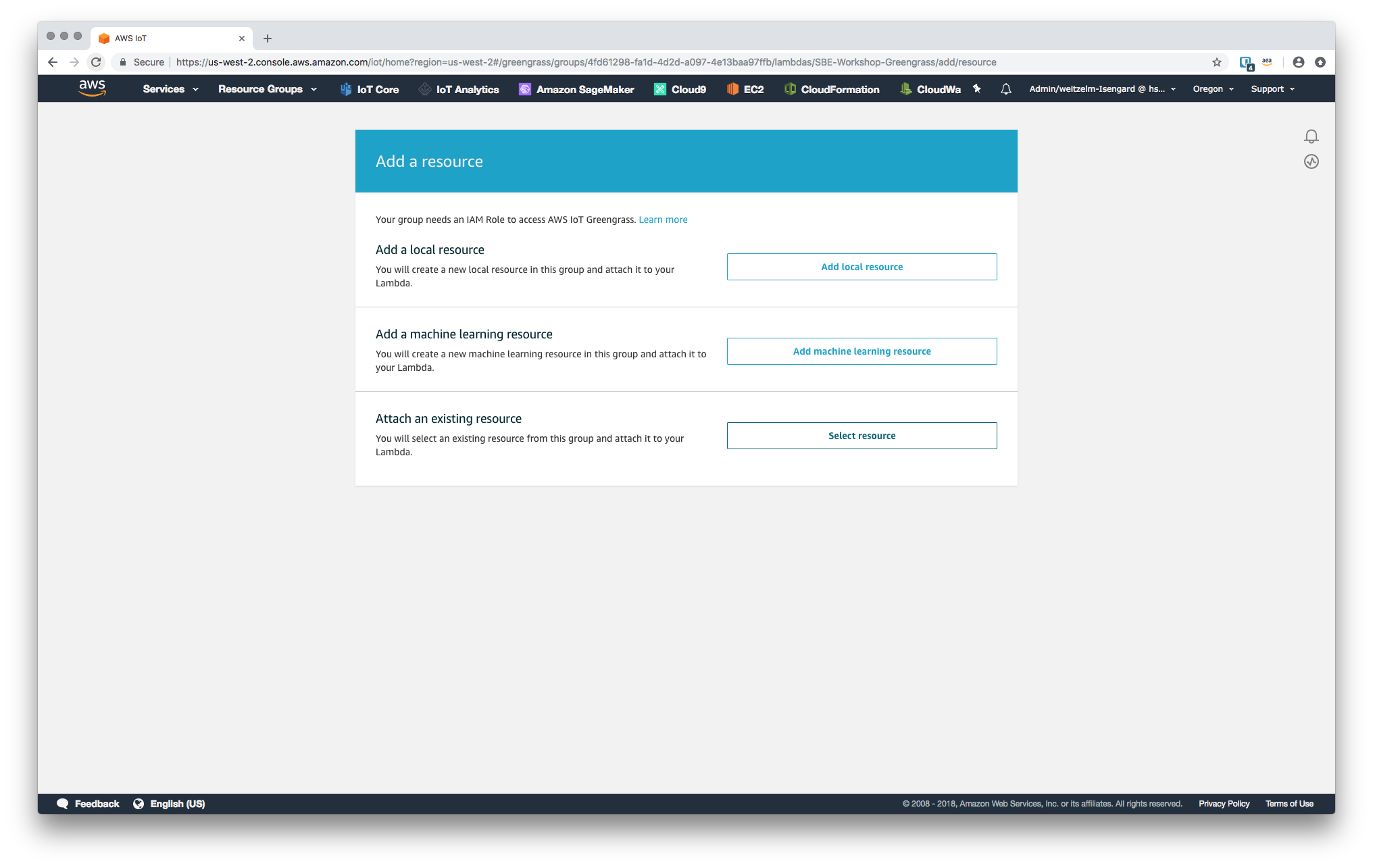The image size is (1373, 868).
Task: Open the activity monitor icon on right
Action: pyautogui.click(x=1311, y=161)
